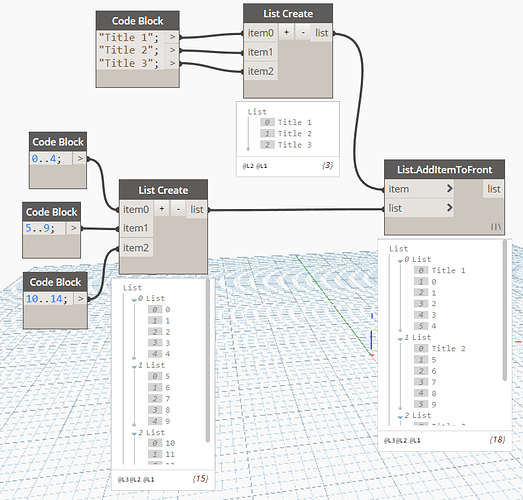Click plus button on top List Create node

(286, 33)
